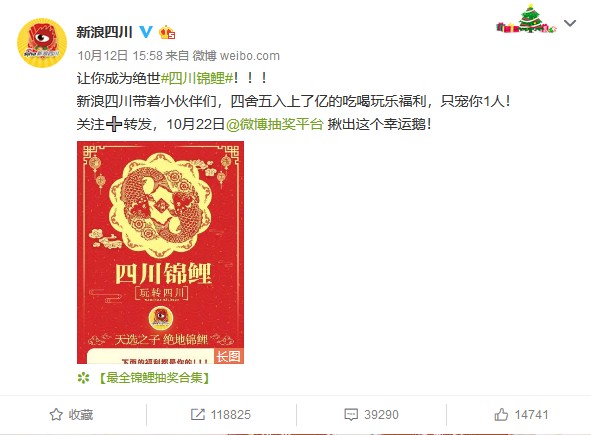Open the 新浪四川 username link

pos(104,32)
